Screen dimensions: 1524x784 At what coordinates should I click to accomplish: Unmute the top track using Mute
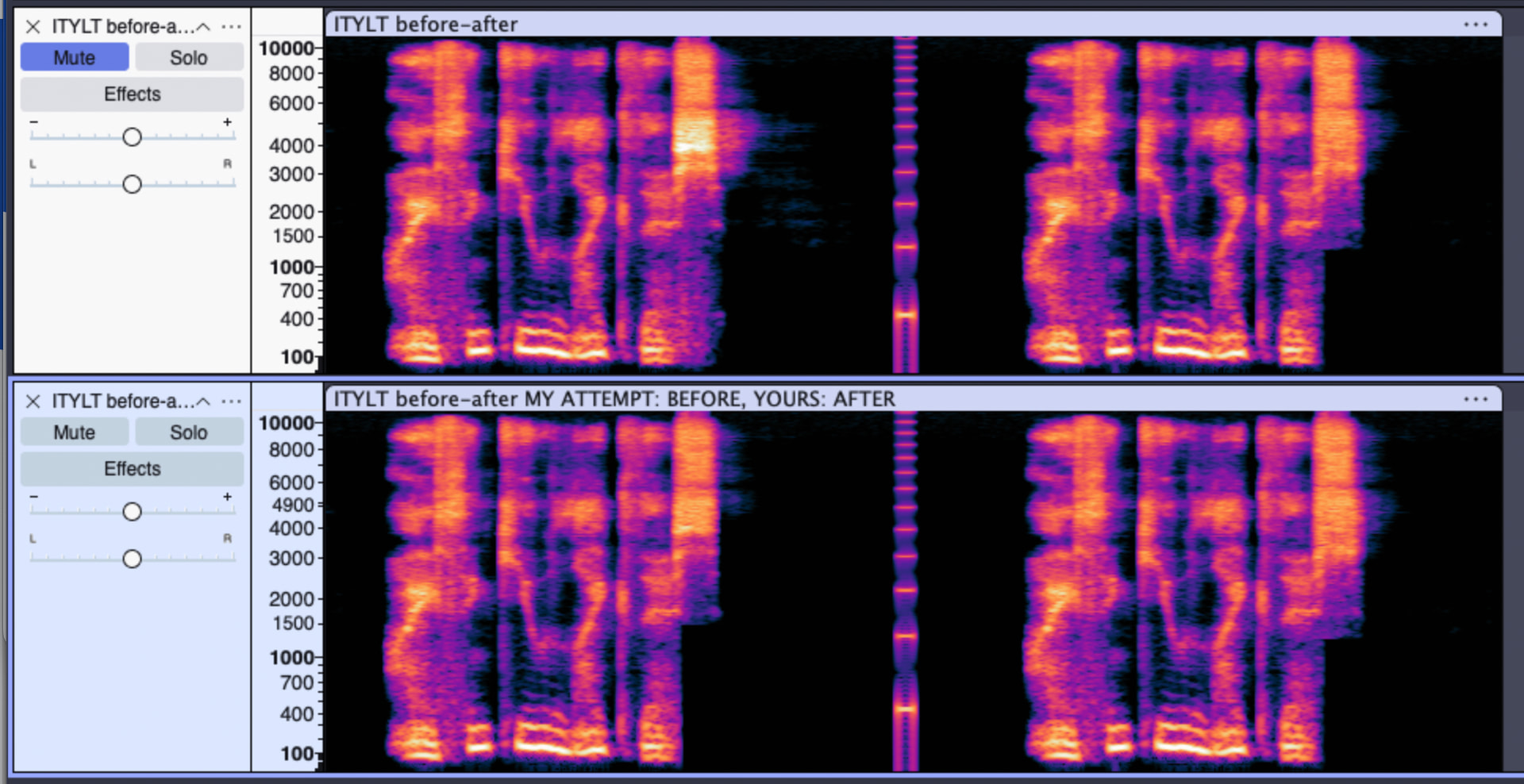point(75,58)
